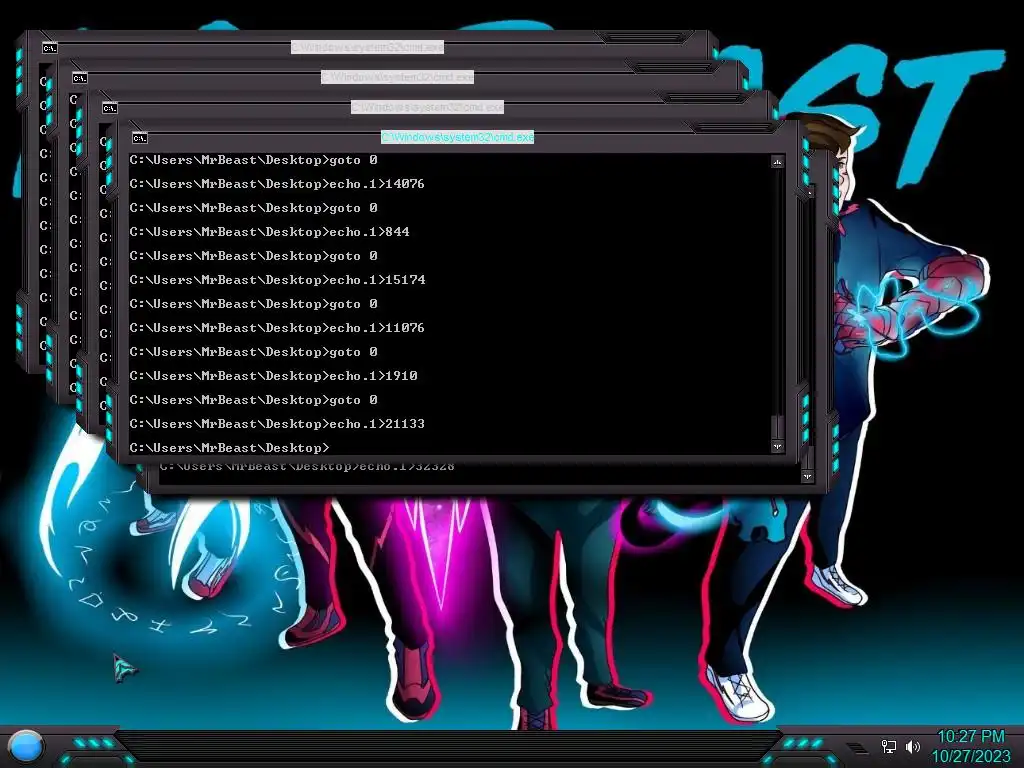Open the network status tray icon
Viewport: 1024px width, 768px height.
[888, 746]
